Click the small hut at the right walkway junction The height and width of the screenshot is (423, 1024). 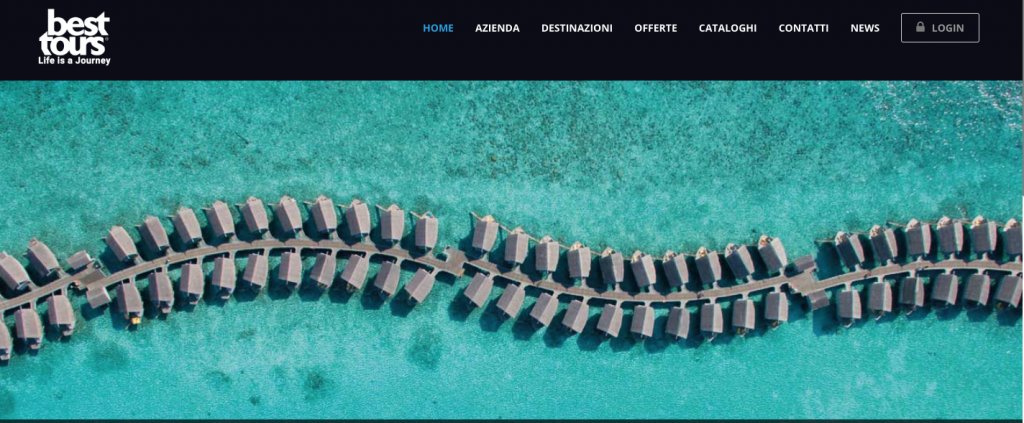(x=805, y=264)
